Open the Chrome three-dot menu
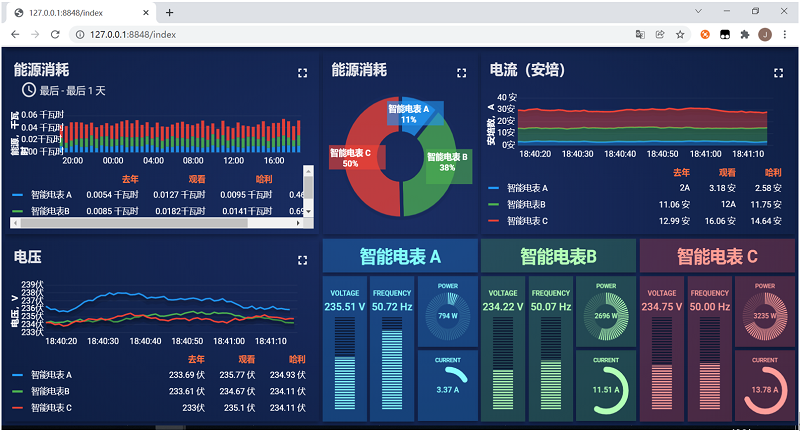Viewport: 800px width, 432px height. (785, 34)
